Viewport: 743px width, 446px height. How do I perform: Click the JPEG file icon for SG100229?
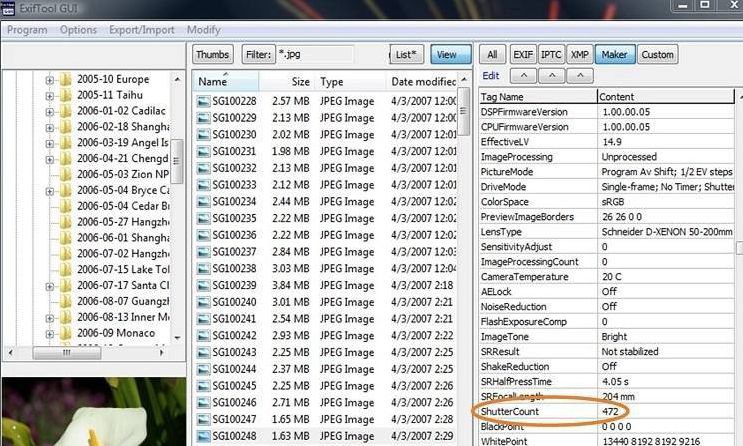point(203,118)
